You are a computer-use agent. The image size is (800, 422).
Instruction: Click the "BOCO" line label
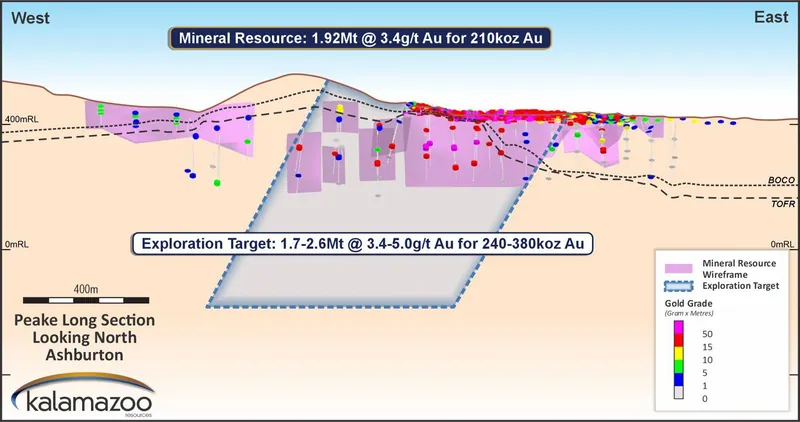(781, 181)
